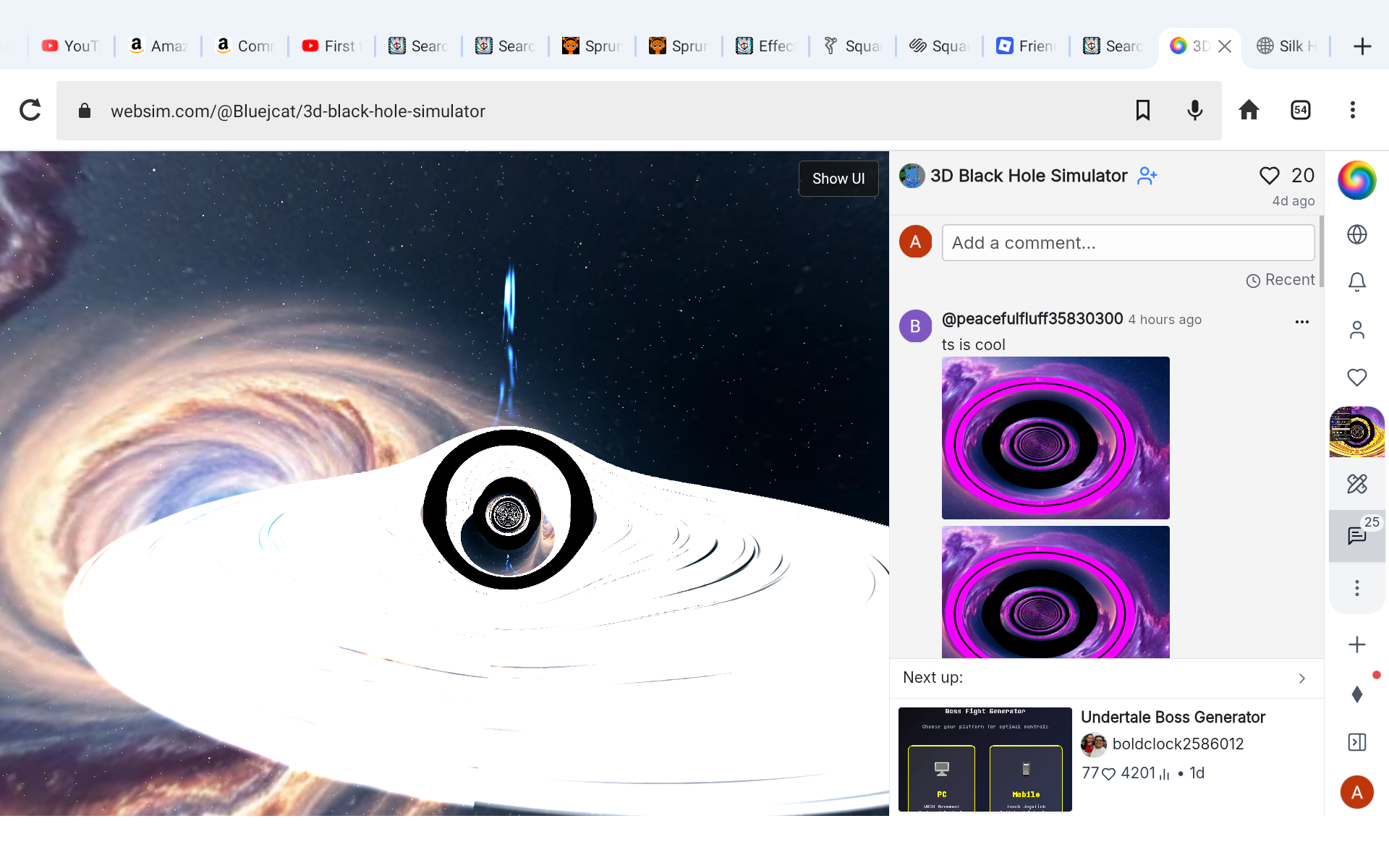Like the simulator using the heart next to 20

pos(1269,175)
